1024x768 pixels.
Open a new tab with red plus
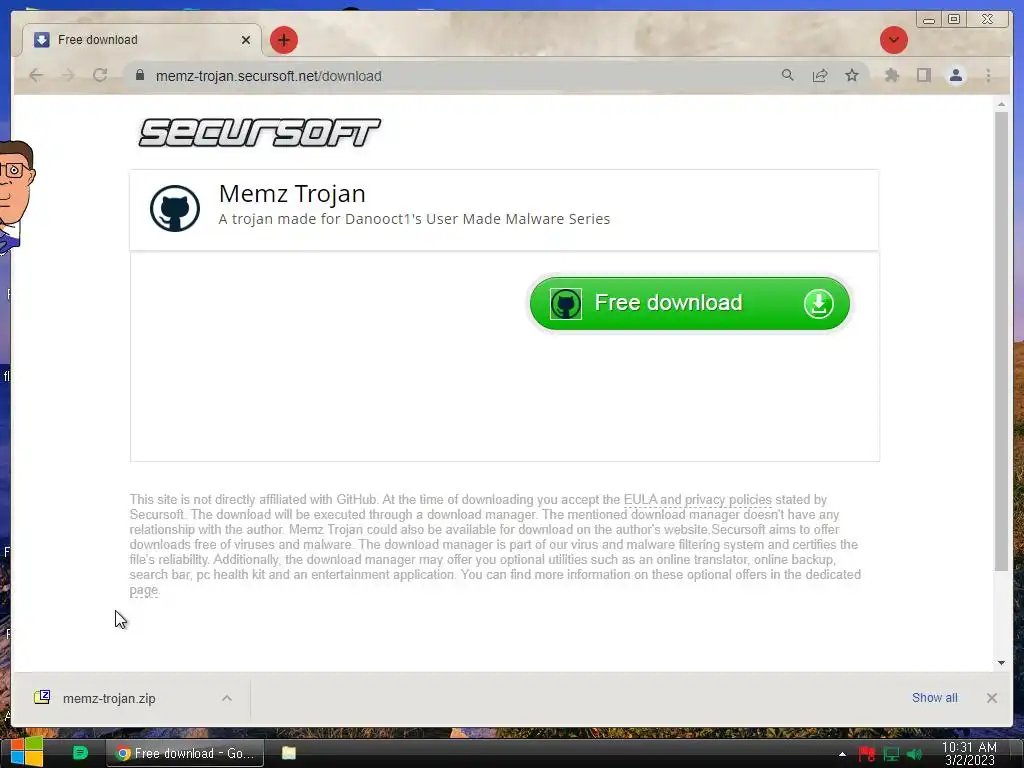(283, 40)
